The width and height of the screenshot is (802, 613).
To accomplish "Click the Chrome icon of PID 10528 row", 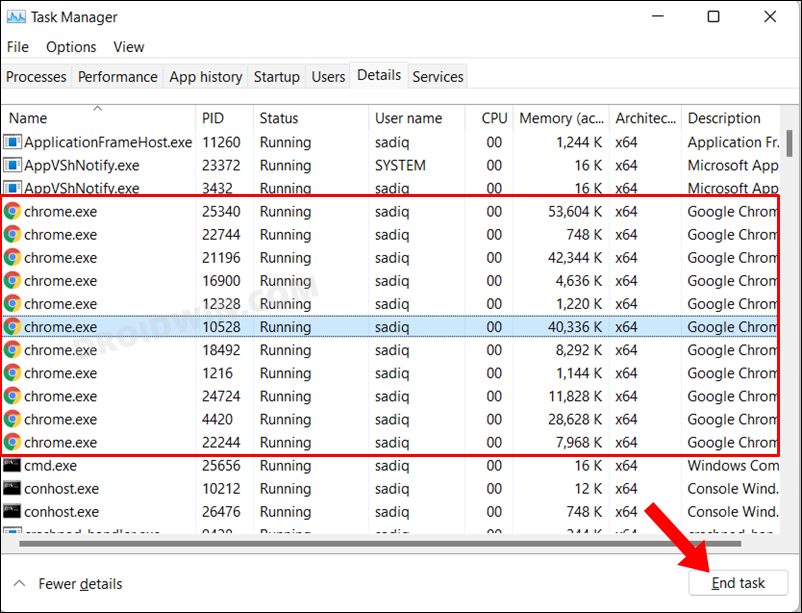I will click(12, 326).
